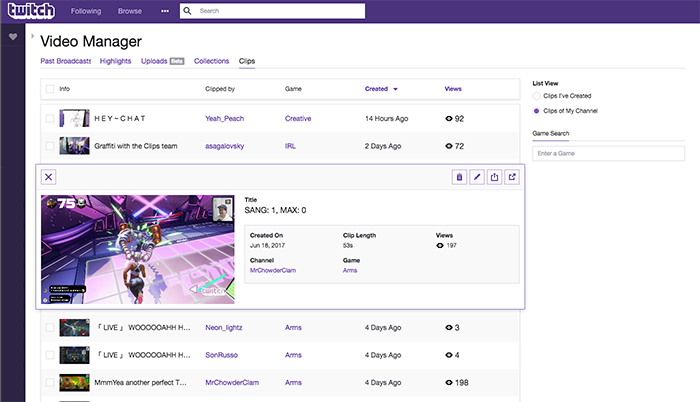Open clip in new window icon
The height and width of the screenshot is (402, 700).
[x=512, y=177]
